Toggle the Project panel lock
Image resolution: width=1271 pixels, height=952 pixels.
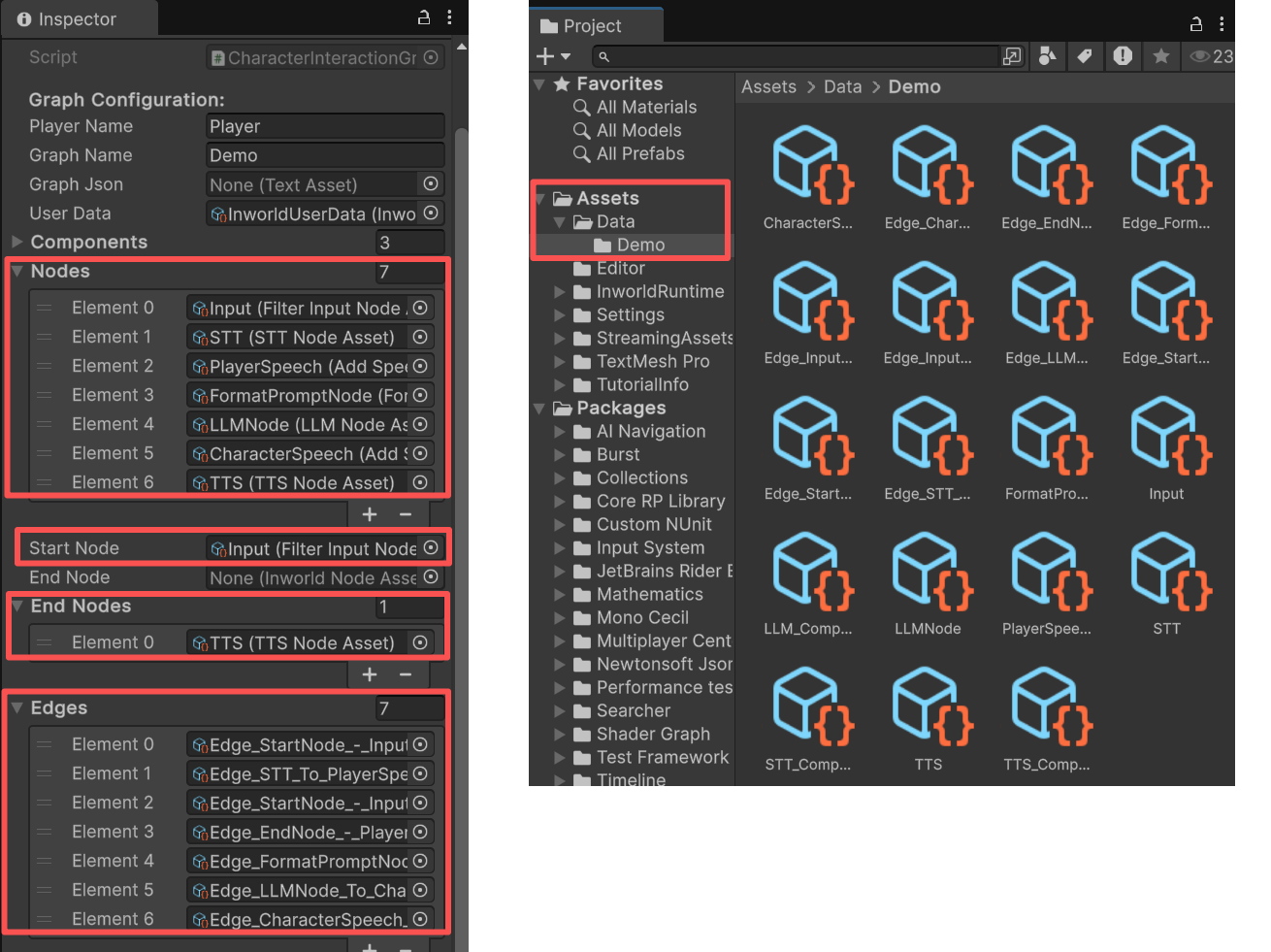tap(1196, 24)
